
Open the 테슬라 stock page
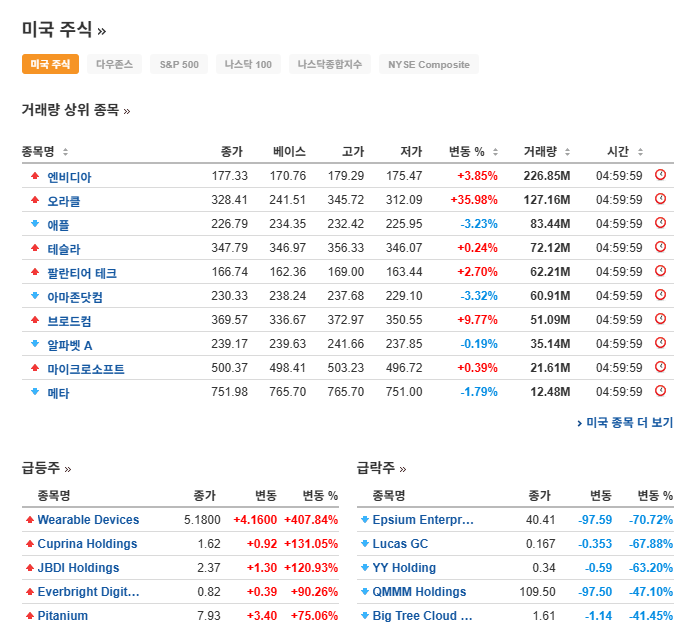[x=64, y=249]
